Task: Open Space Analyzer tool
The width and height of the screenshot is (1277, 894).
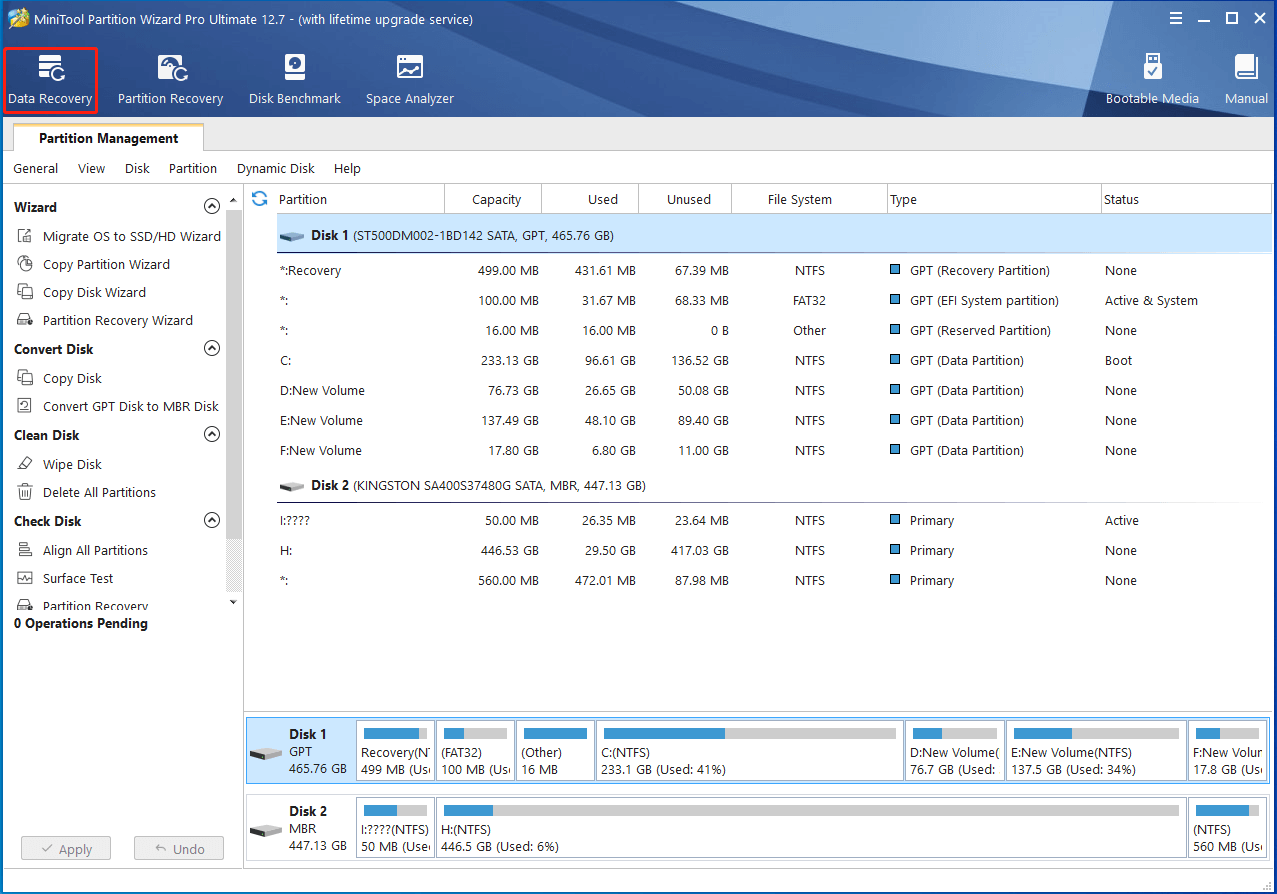Action: [409, 80]
